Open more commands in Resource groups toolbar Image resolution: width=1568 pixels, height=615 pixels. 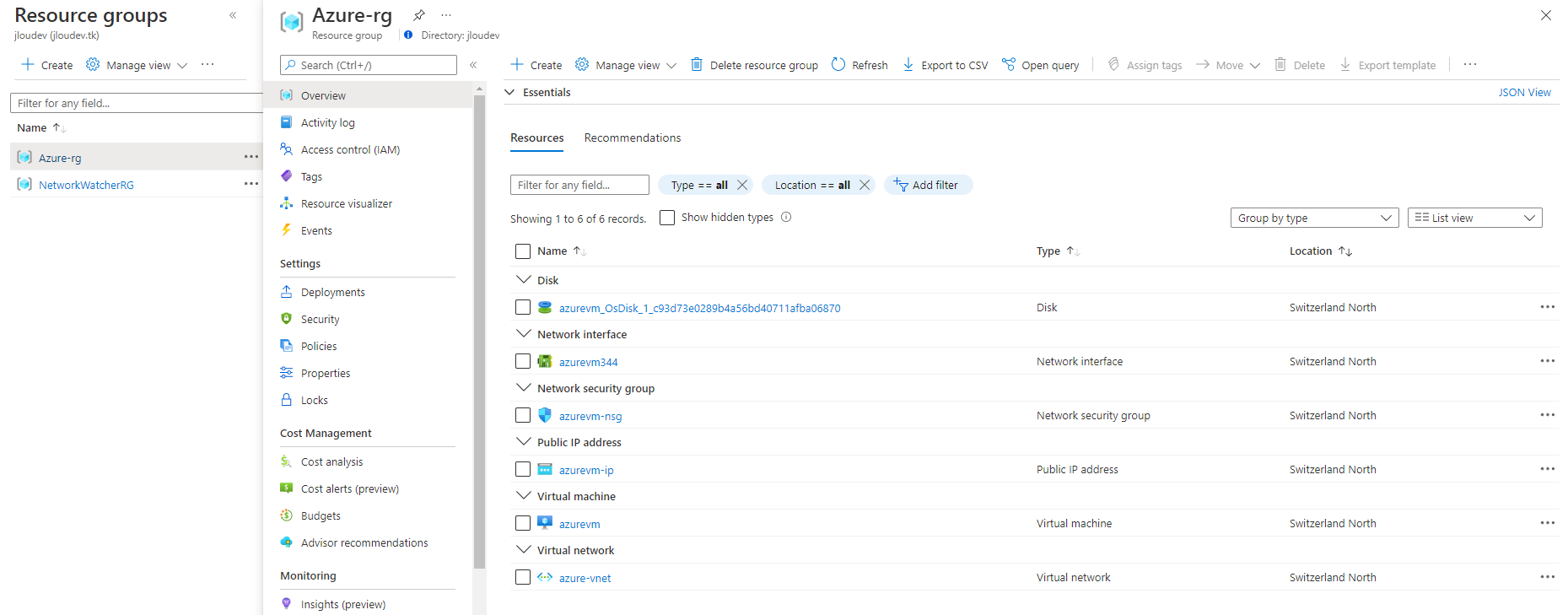[x=207, y=65]
